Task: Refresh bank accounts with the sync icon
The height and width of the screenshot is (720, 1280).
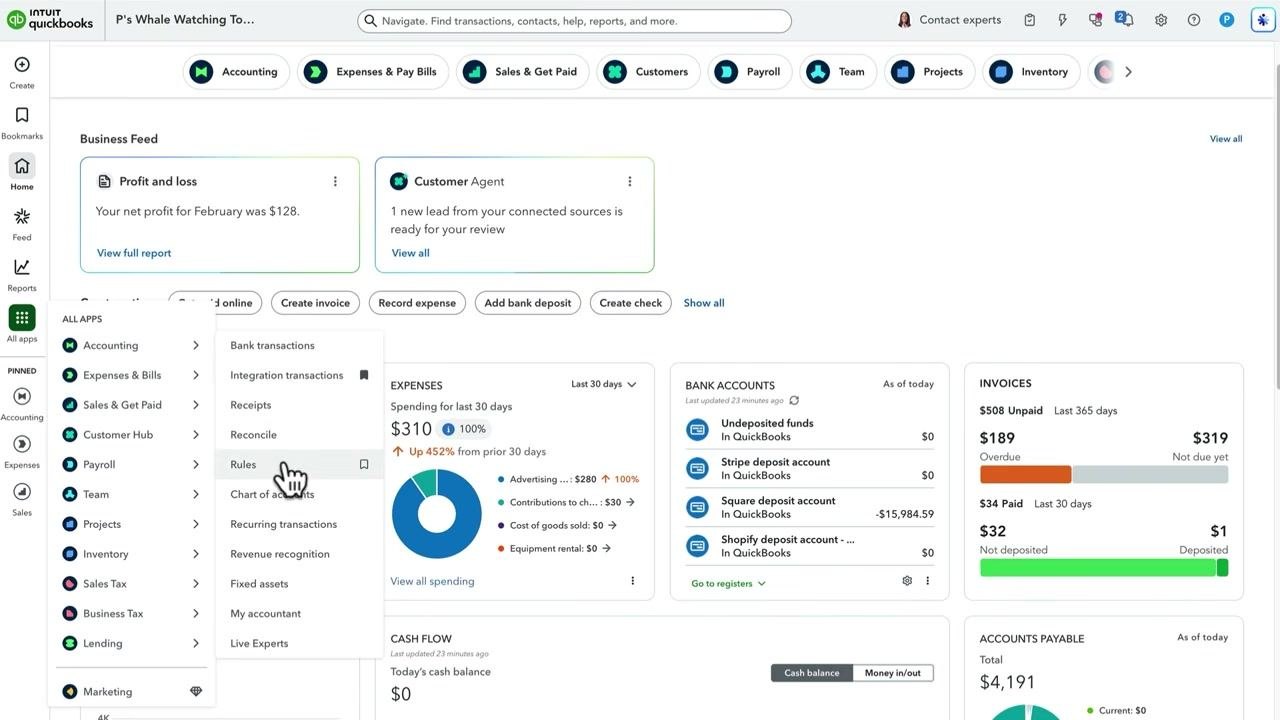Action: (794, 400)
